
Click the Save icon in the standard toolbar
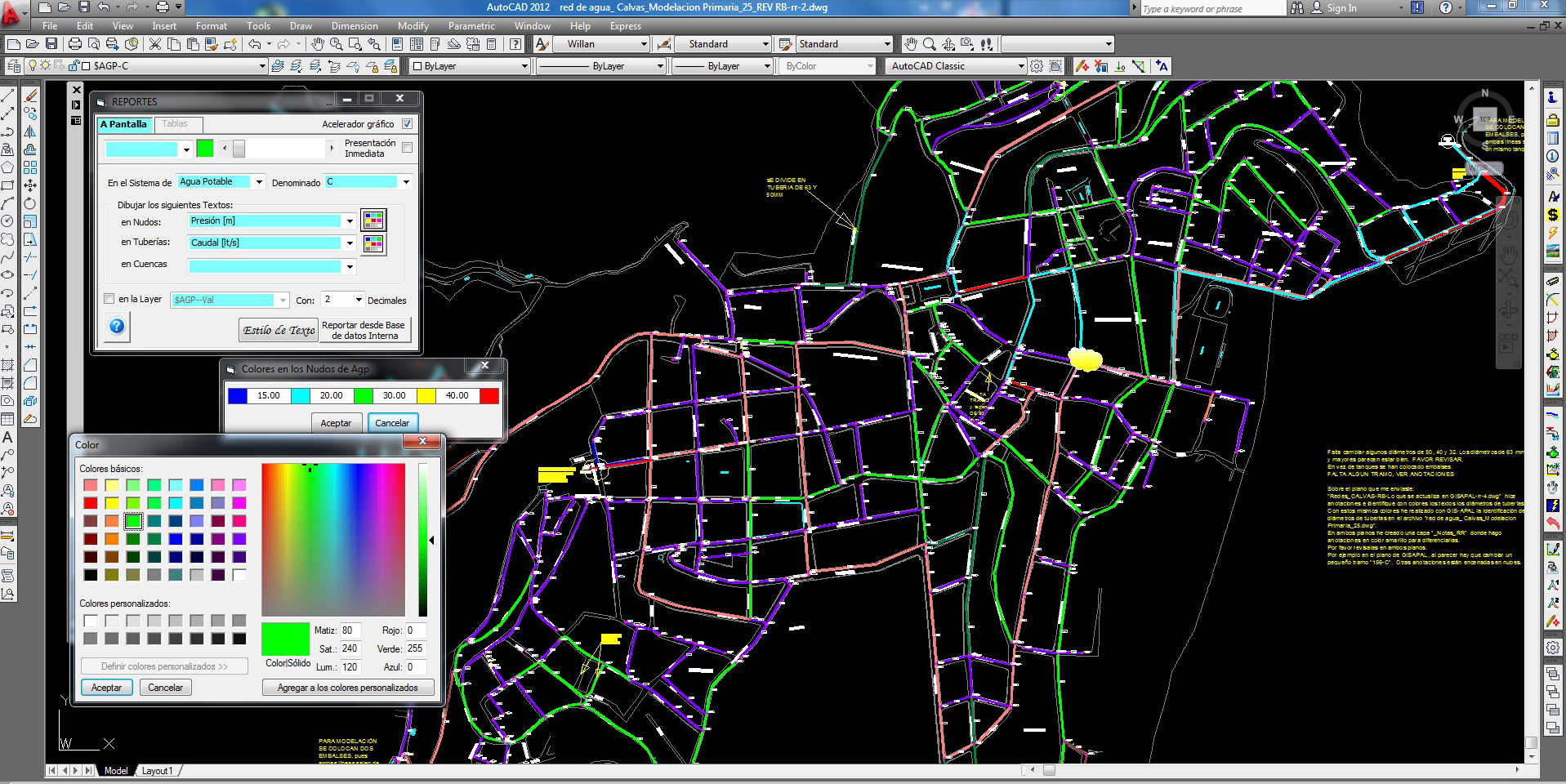51,44
